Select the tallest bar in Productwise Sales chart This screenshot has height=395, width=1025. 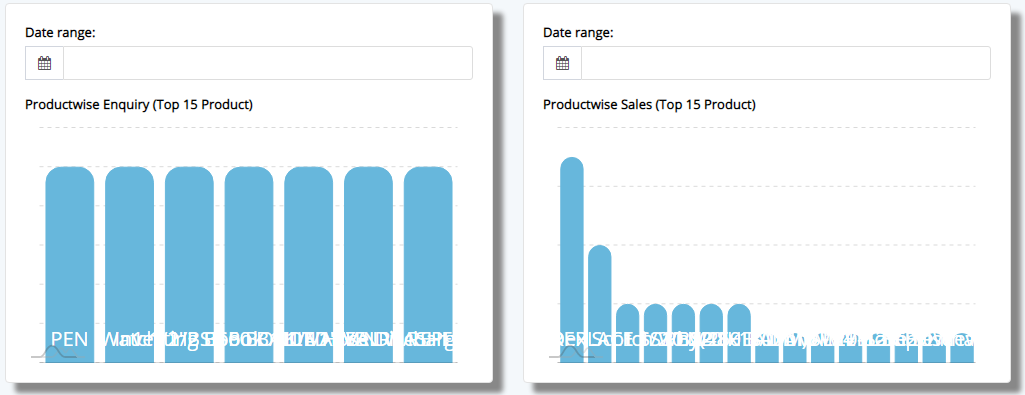pyautogui.click(x=572, y=260)
